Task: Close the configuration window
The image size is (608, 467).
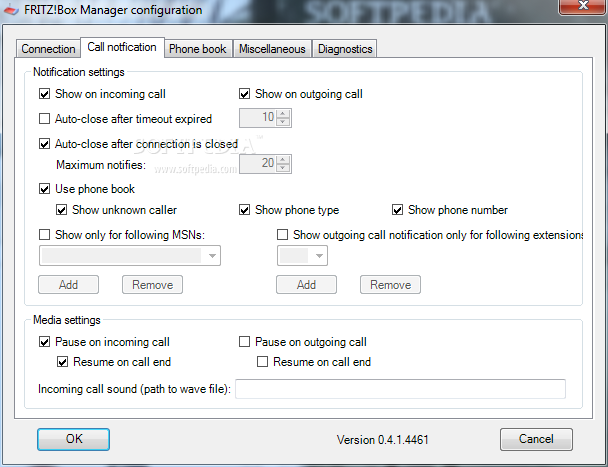Action: point(582,6)
